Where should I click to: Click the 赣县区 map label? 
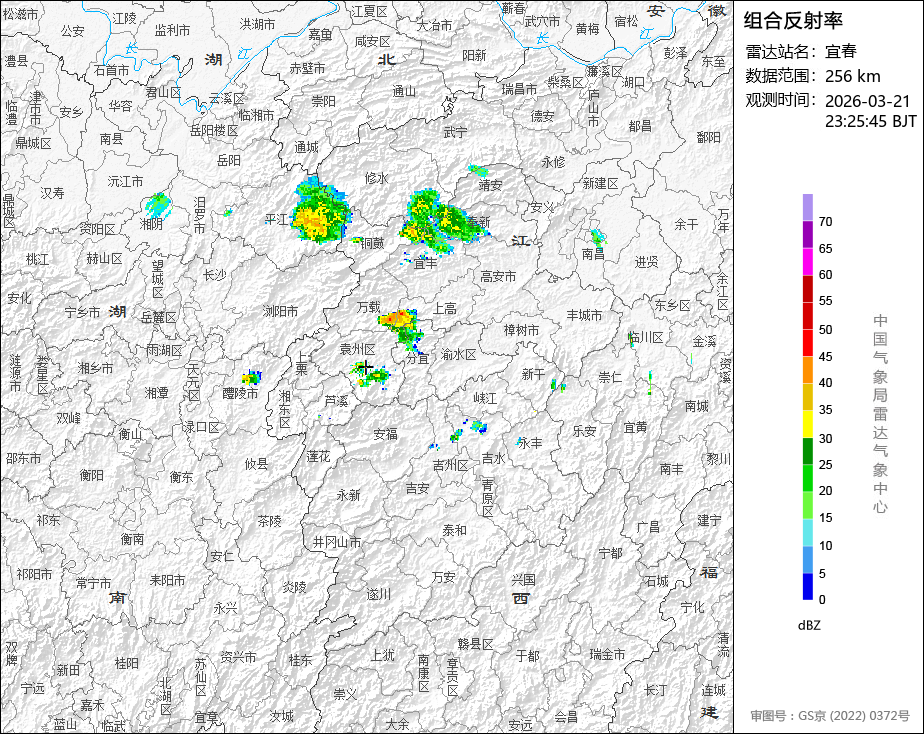[x=476, y=644]
